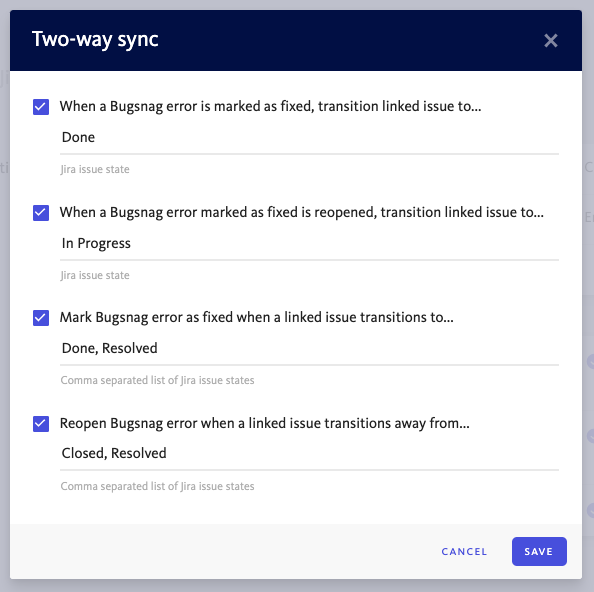Cancel the two-way sync changes
Screen dimensions: 594x592
464,551
